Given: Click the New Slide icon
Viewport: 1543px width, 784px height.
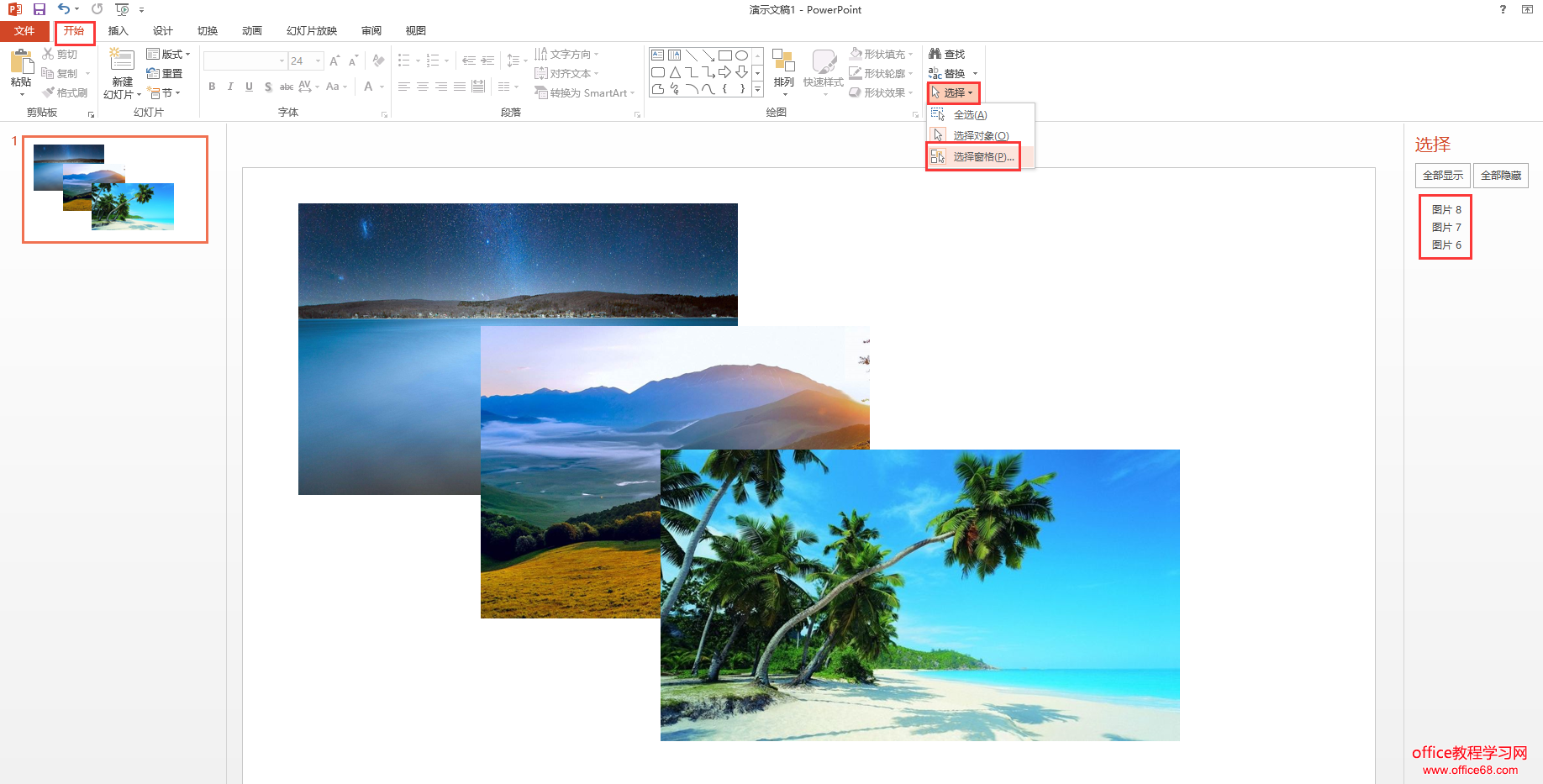Looking at the screenshot, I should [123, 62].
